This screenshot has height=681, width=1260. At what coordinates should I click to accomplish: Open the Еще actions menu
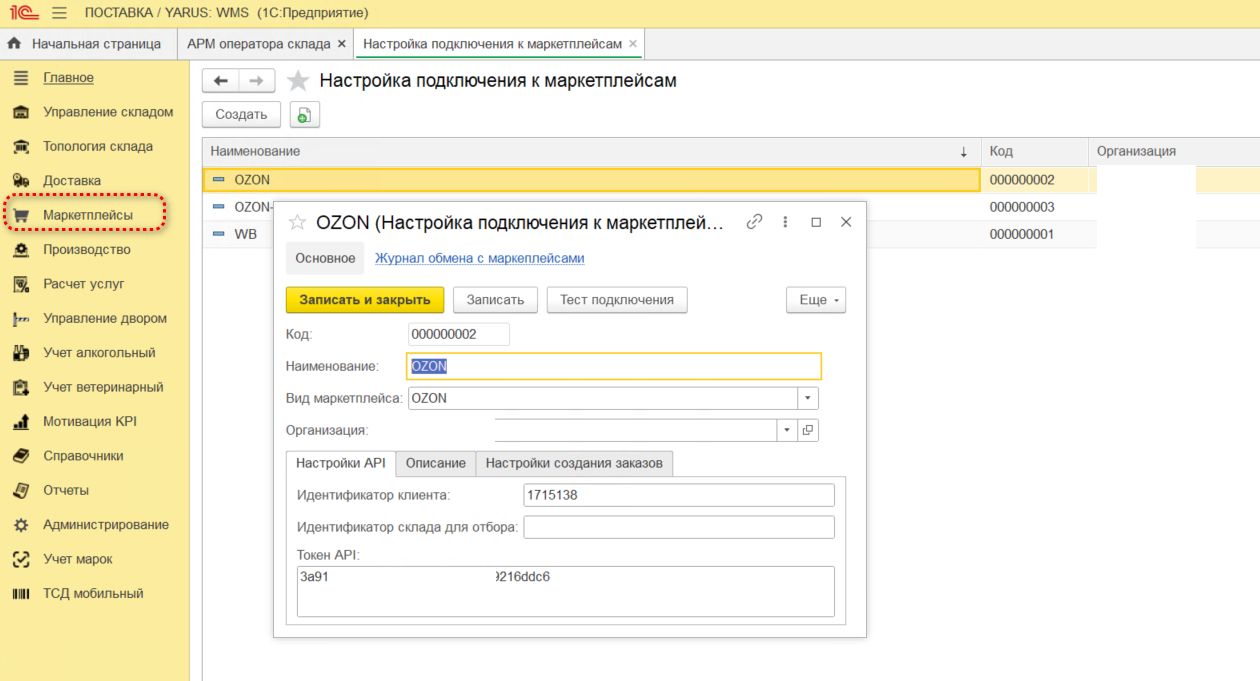[816, 298]
